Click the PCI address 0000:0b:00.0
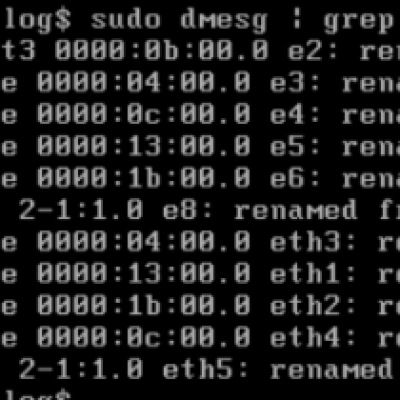The width and height of the screenshot is (400, 400). tap(161, 51)
